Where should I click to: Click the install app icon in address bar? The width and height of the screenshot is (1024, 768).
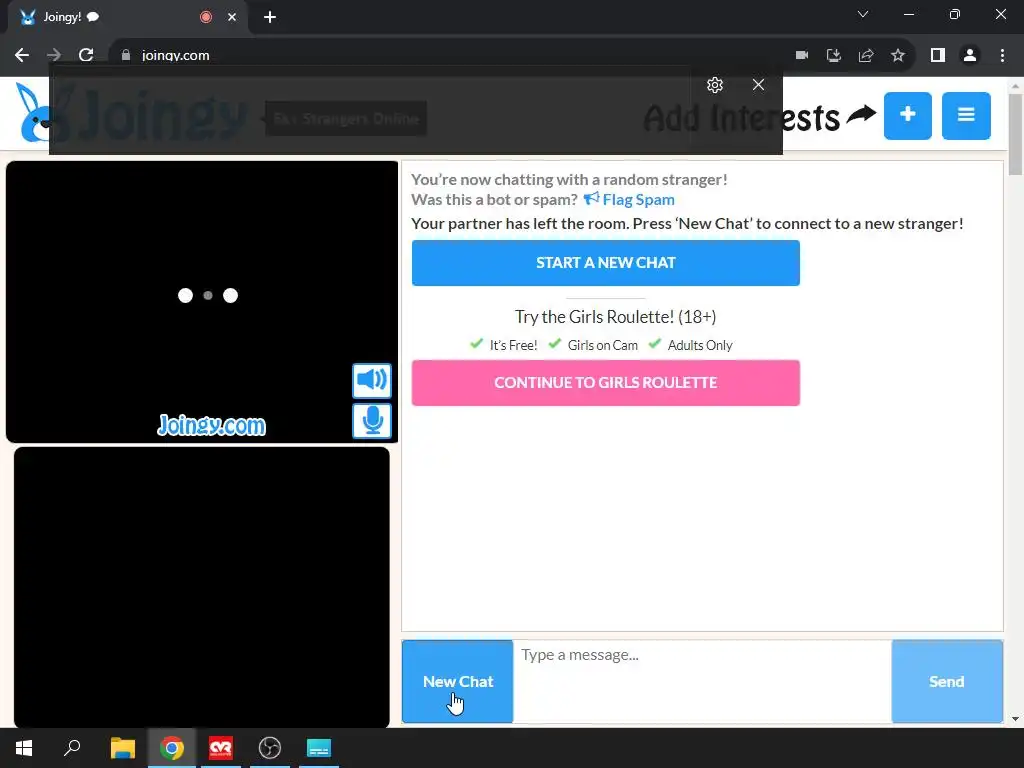point(834,56)
